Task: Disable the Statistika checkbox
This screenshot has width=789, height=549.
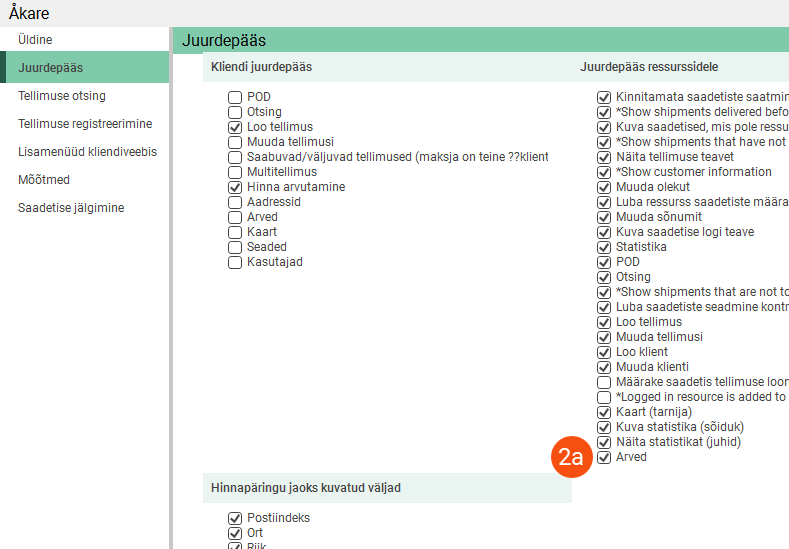Action: click(604, 247)
